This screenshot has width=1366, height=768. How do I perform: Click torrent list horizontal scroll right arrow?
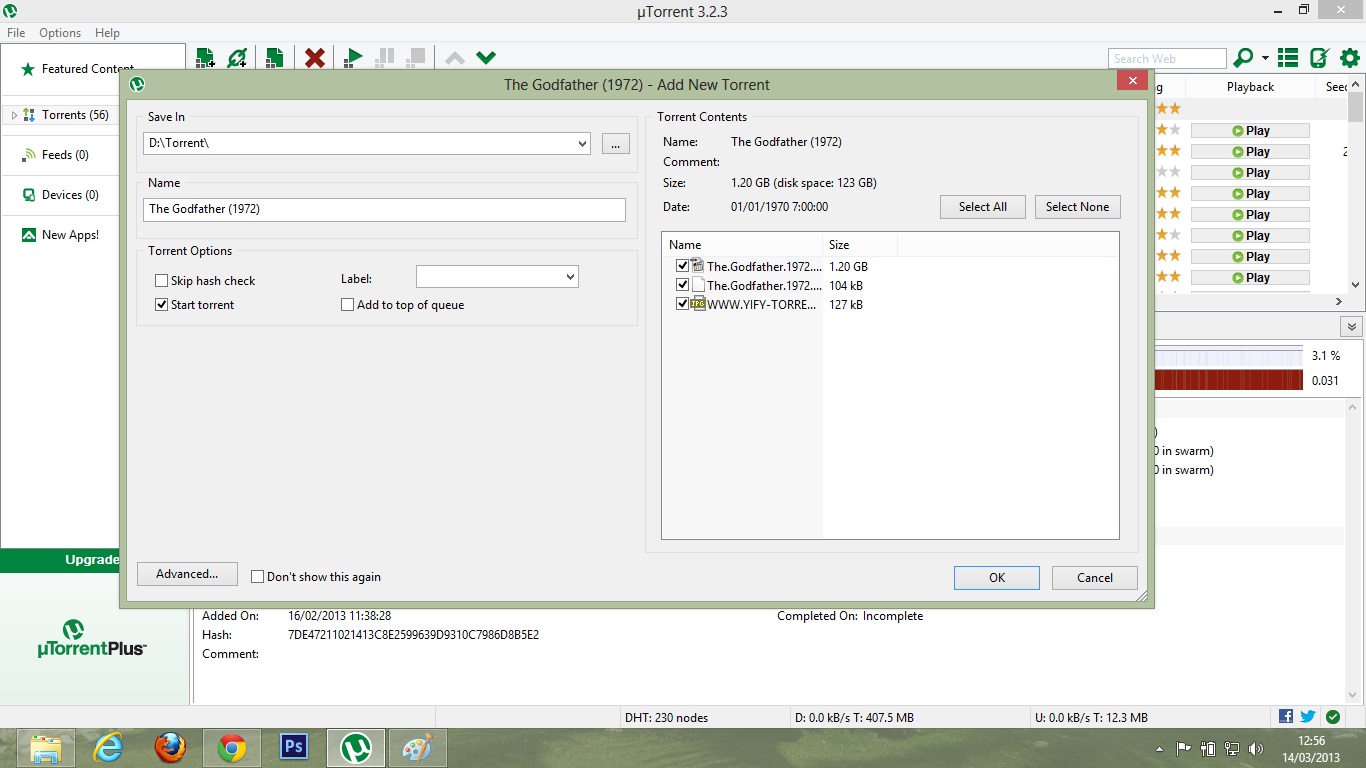[1340, 301]
